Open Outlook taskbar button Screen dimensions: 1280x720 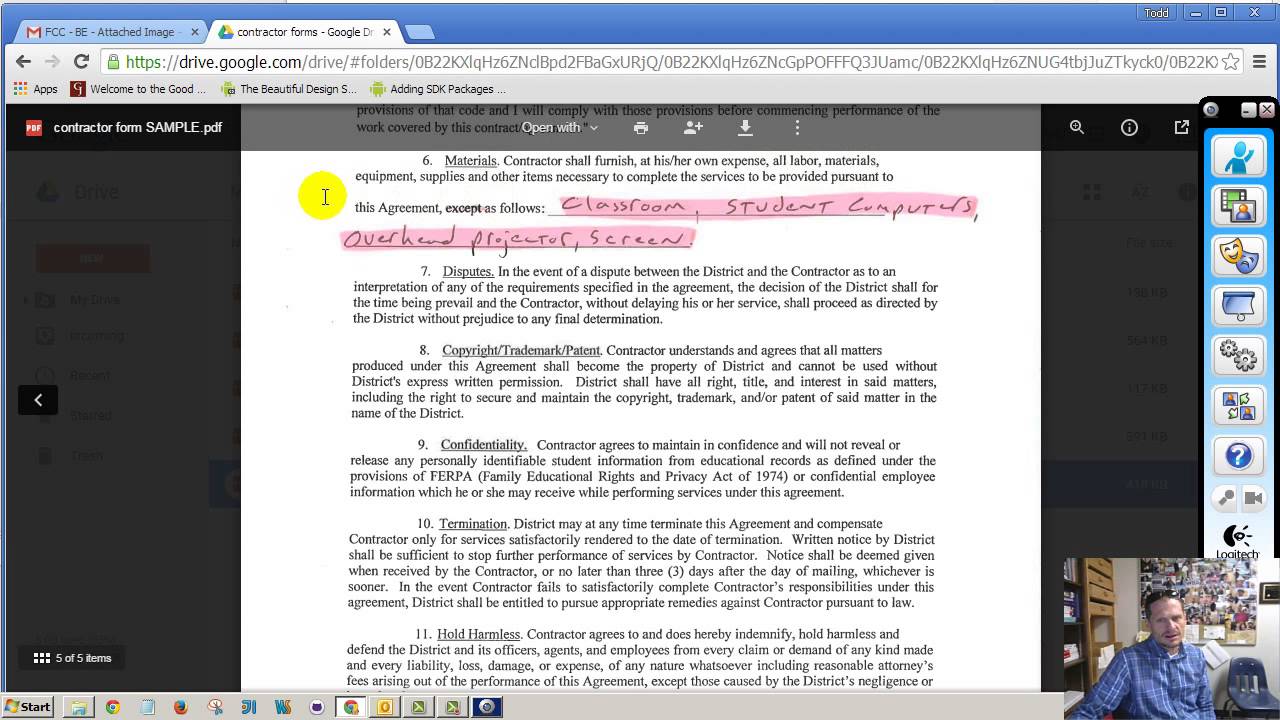point(385,707)
